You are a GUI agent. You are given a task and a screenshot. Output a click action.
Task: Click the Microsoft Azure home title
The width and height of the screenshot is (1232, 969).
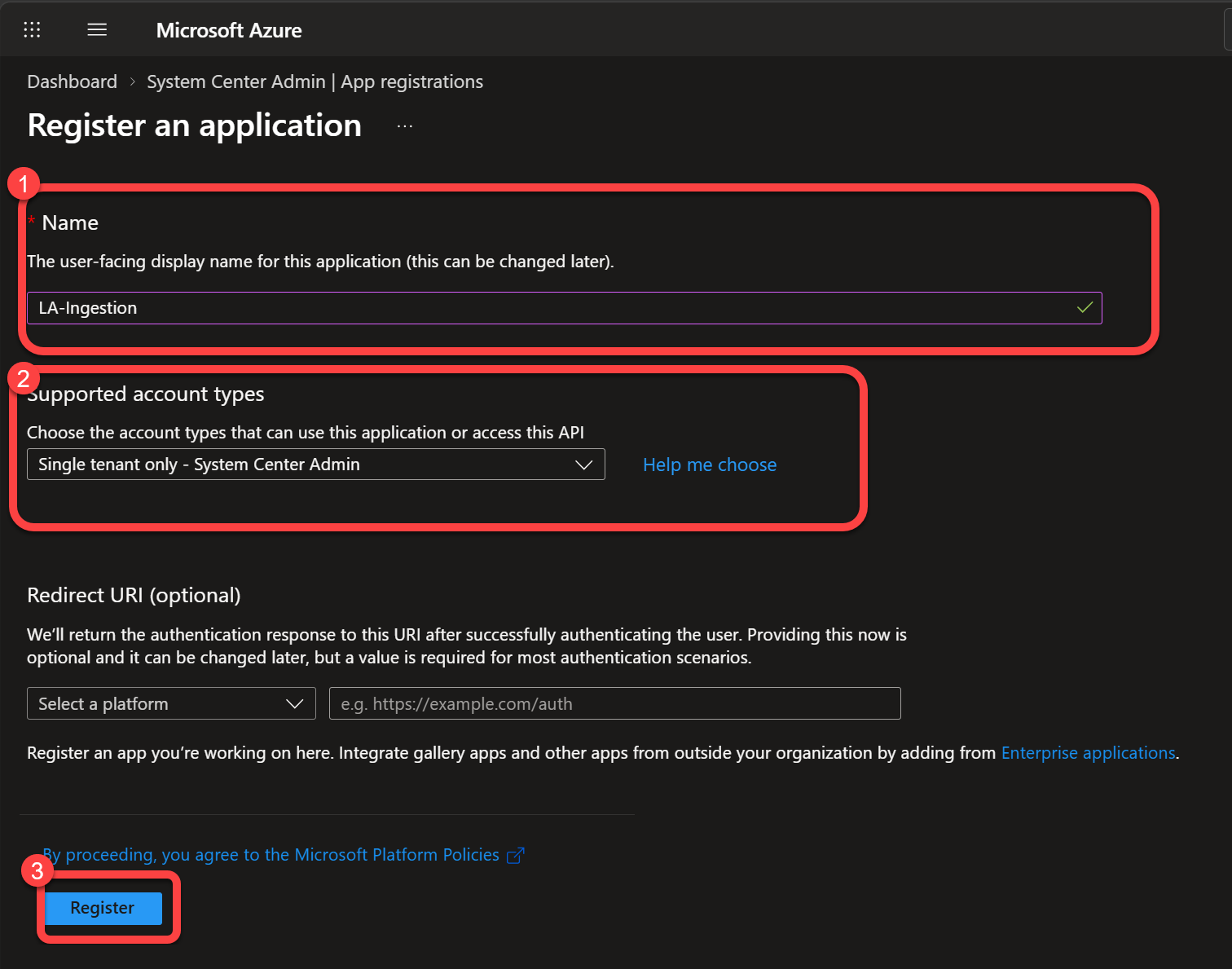point(229,30)
